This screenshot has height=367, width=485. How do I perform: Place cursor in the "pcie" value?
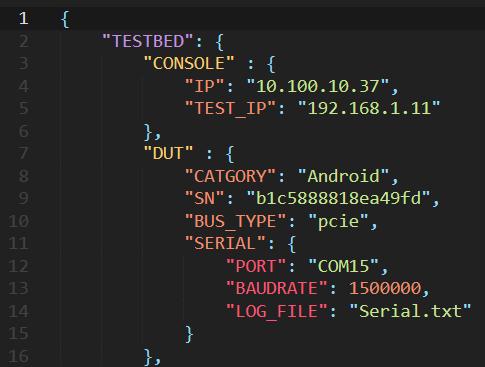(x=338, y=221)
